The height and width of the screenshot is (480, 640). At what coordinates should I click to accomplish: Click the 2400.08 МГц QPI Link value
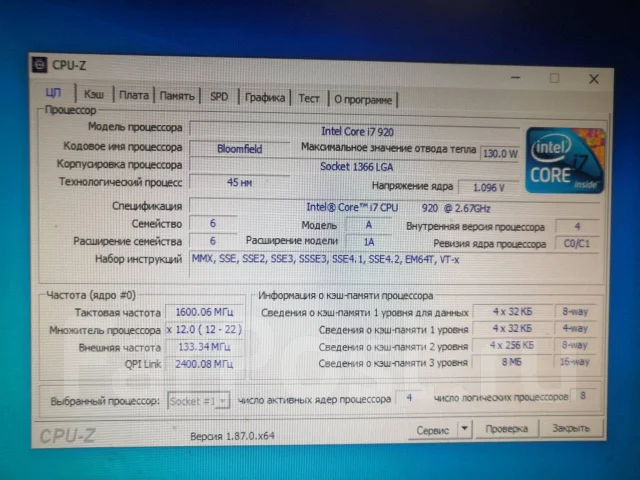pos(204,364)
